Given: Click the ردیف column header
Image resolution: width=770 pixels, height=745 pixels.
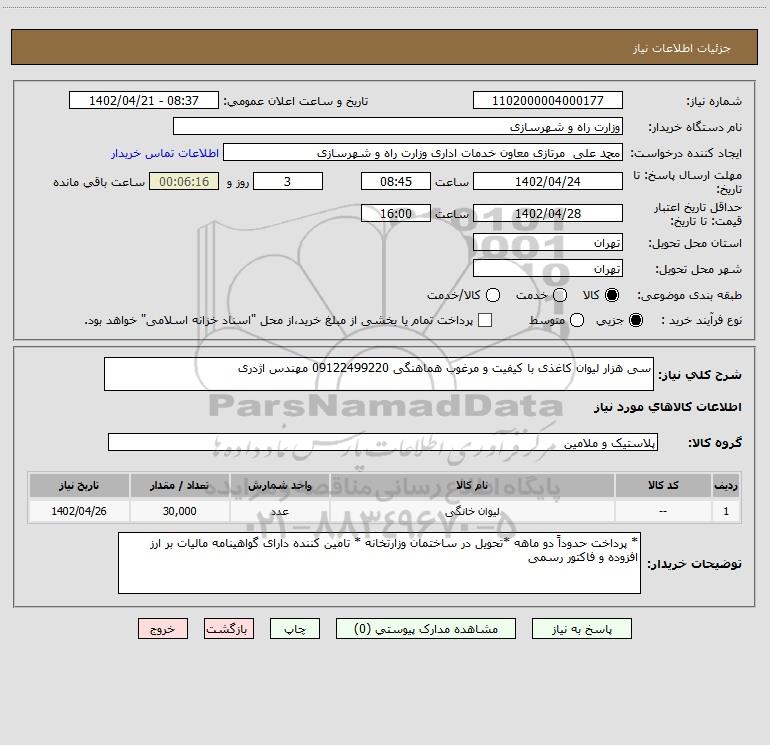Looking at the screenshot, I should tap(726, 485).
